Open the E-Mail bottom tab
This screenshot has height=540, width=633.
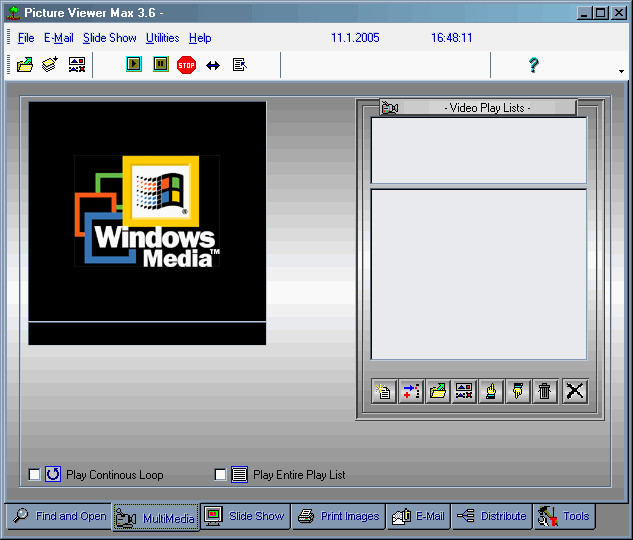point(418,516)
